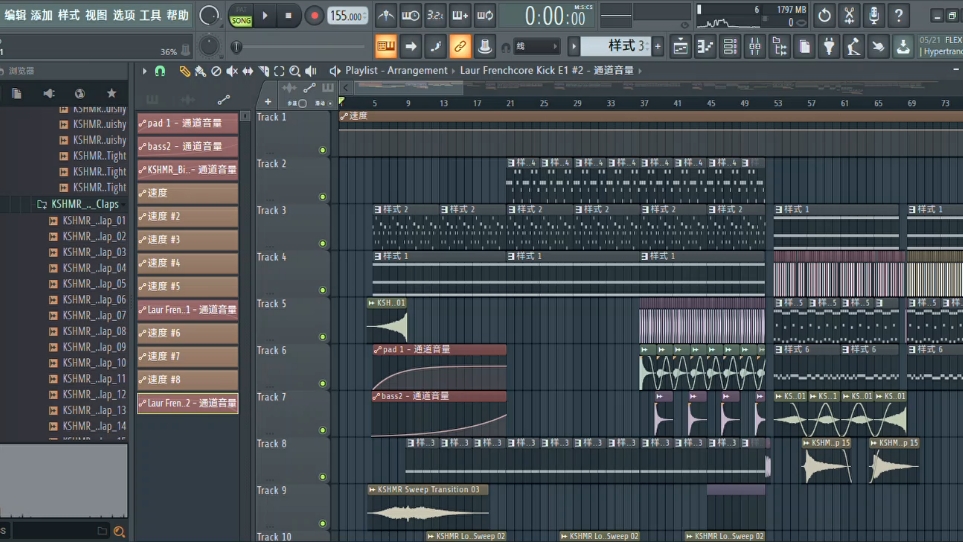Select the '速度 #5' automation clip
Viewport: 963px width, 542px height.
click(x=188, y=286)
